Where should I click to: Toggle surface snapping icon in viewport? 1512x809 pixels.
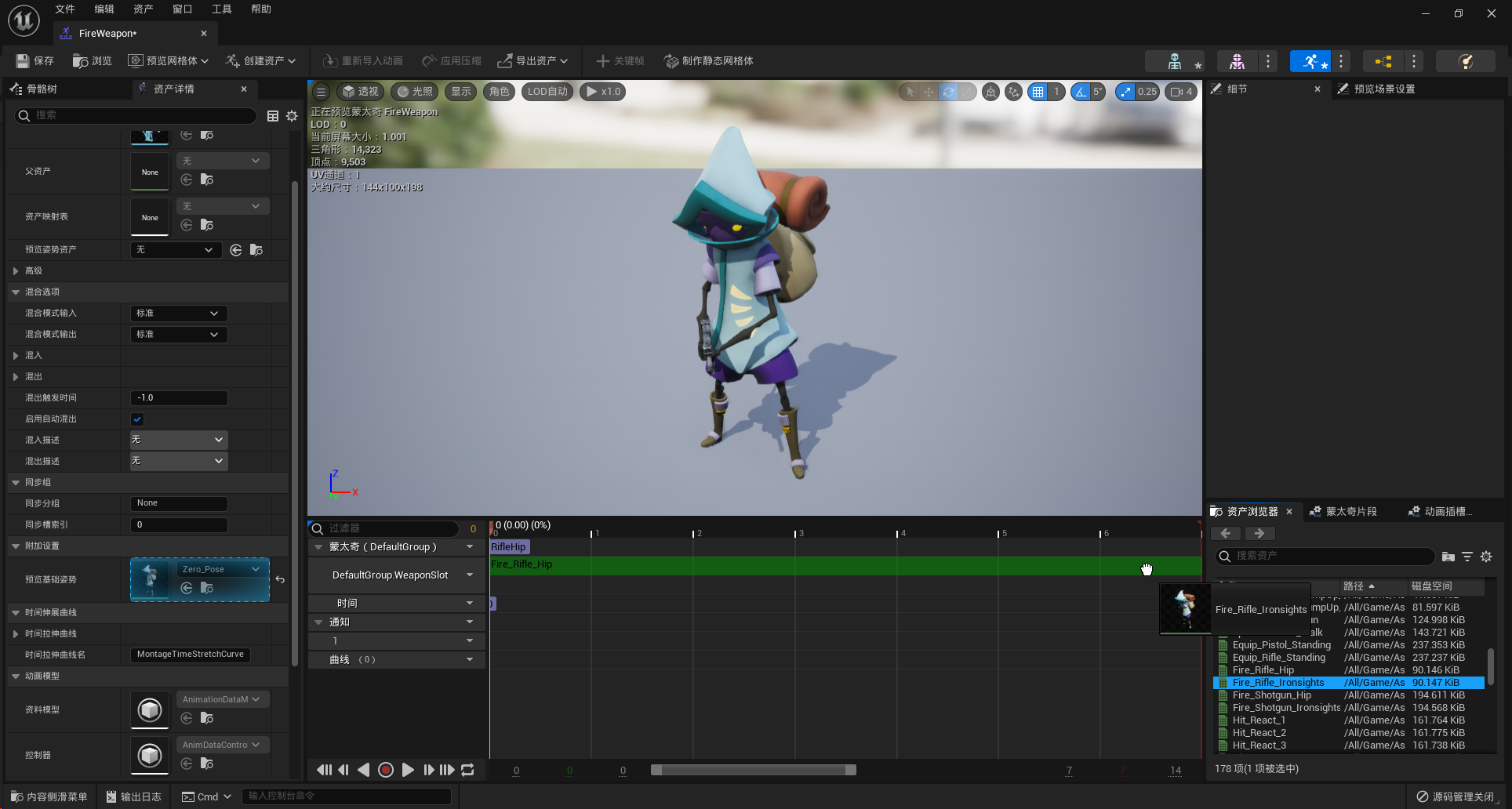[x=1014, y=92]
